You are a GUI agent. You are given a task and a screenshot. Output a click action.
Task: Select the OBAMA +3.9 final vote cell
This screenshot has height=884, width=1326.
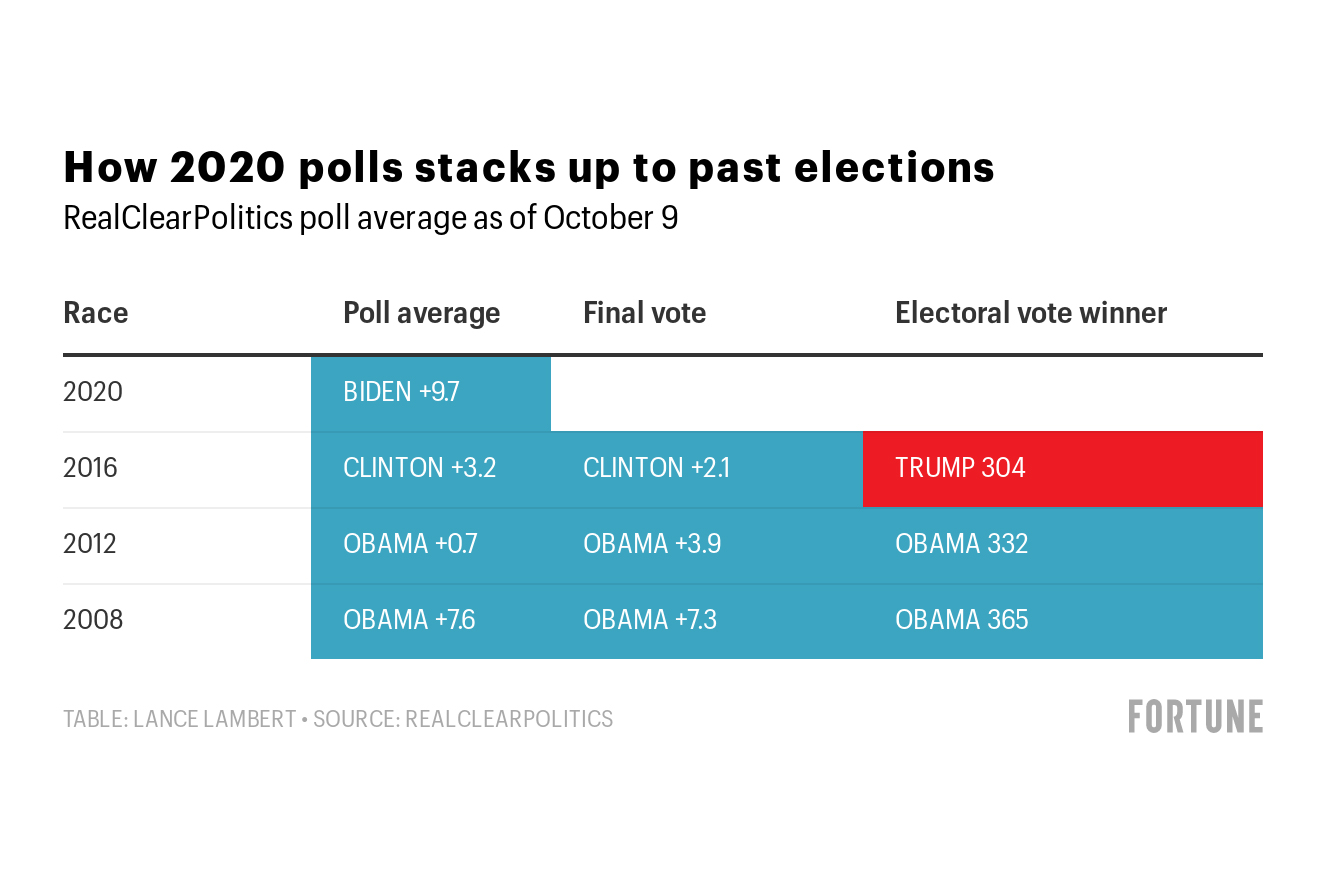706,544
